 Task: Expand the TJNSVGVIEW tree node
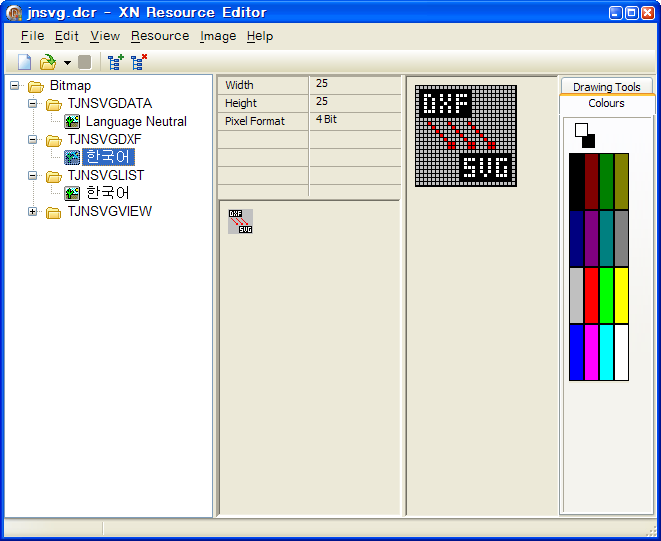tap(32, 212)
